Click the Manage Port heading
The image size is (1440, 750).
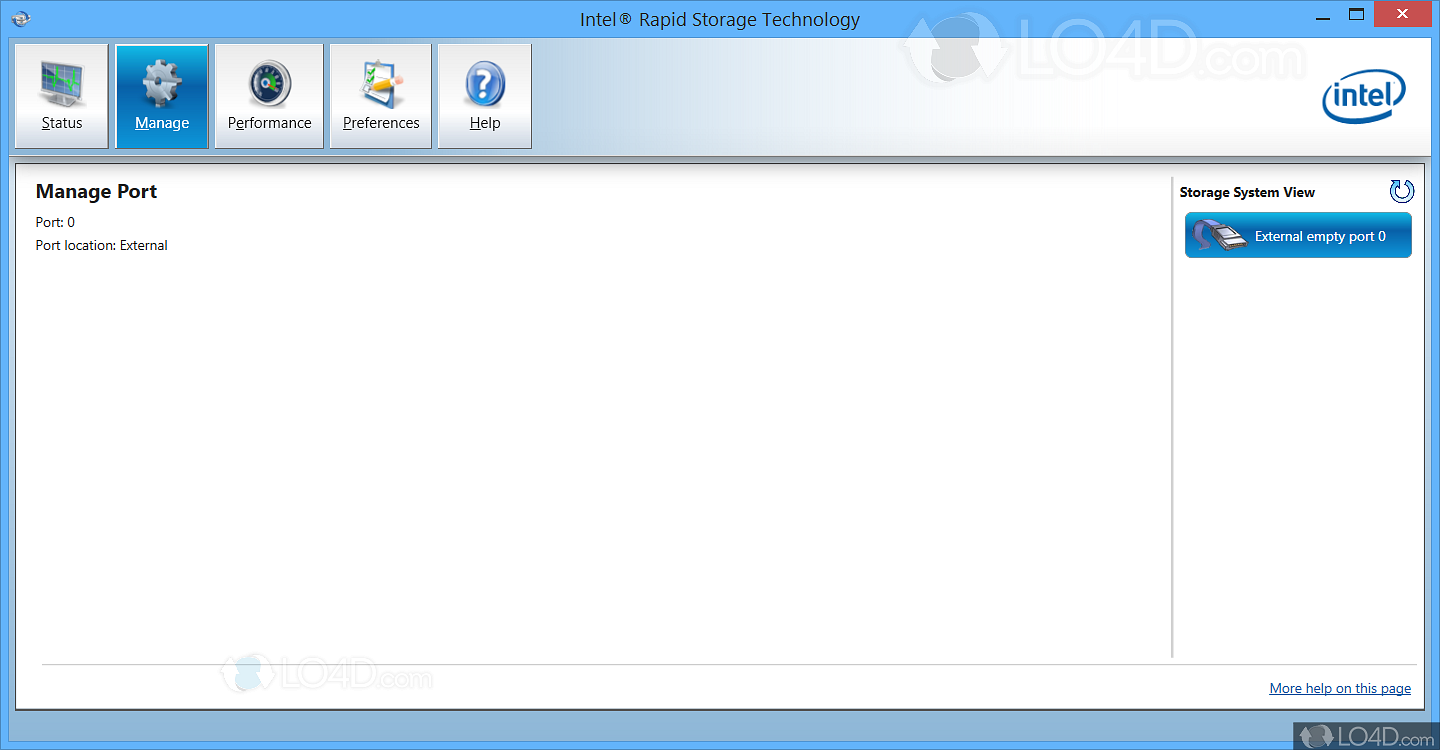click(96, 191)
